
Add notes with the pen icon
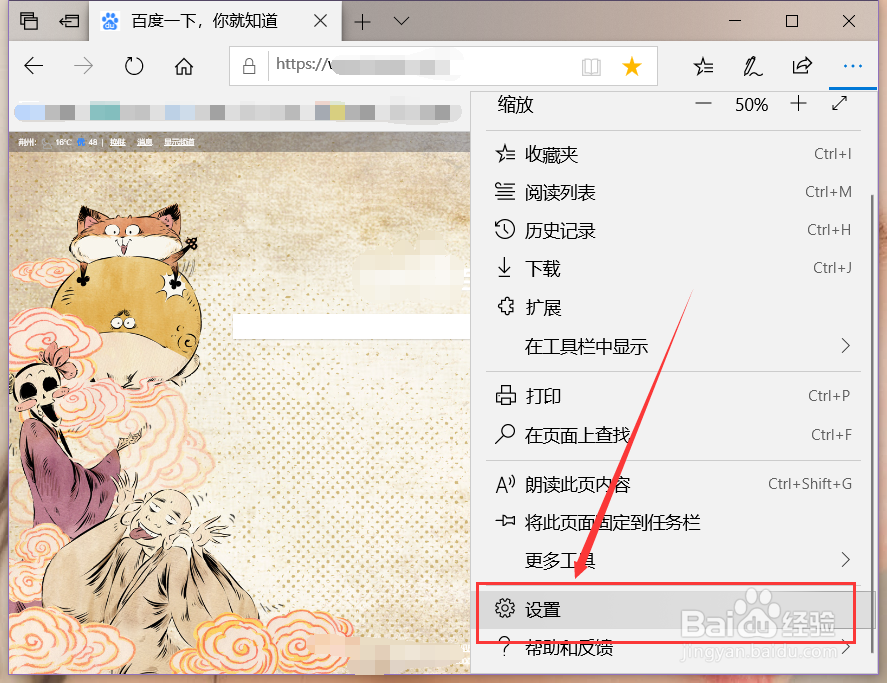click(752, 66)
